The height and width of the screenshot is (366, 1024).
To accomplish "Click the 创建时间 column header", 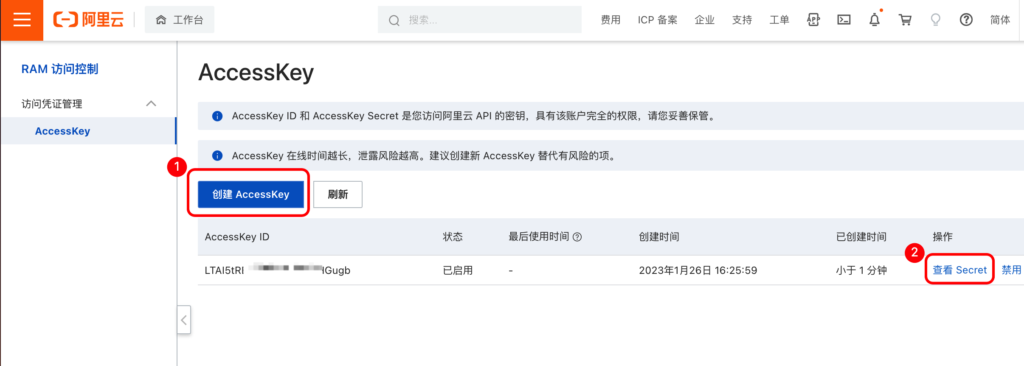I will coord(658,237).
